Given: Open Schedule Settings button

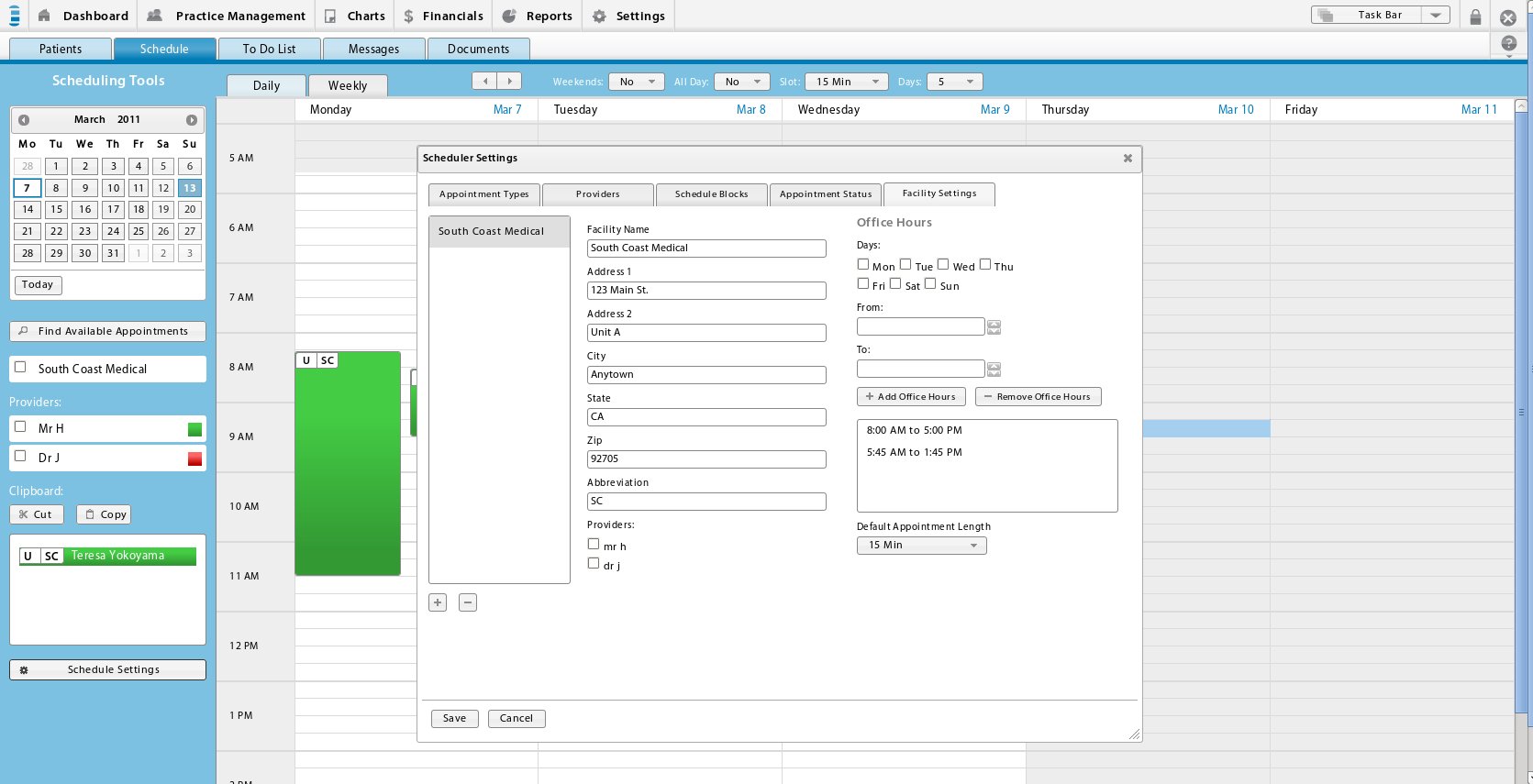Looking at the screenshot, I should point(107,670).
